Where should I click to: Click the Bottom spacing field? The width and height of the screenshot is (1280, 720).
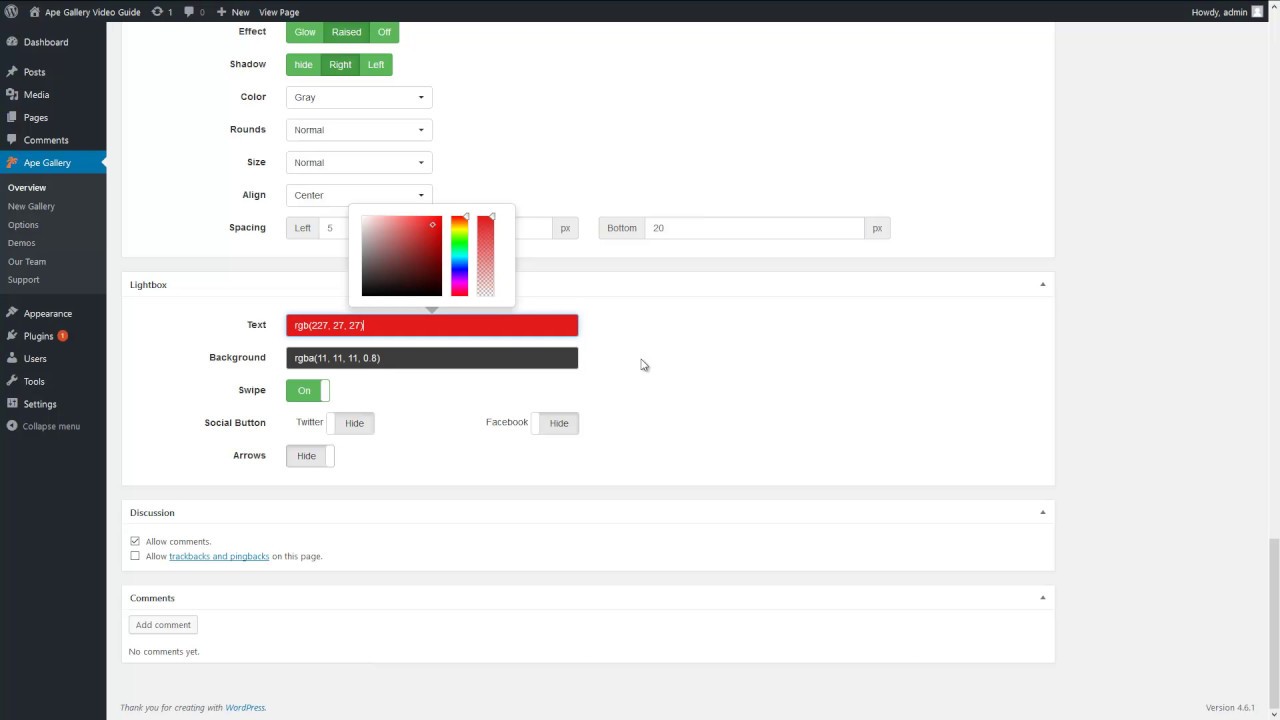point(754,228)
